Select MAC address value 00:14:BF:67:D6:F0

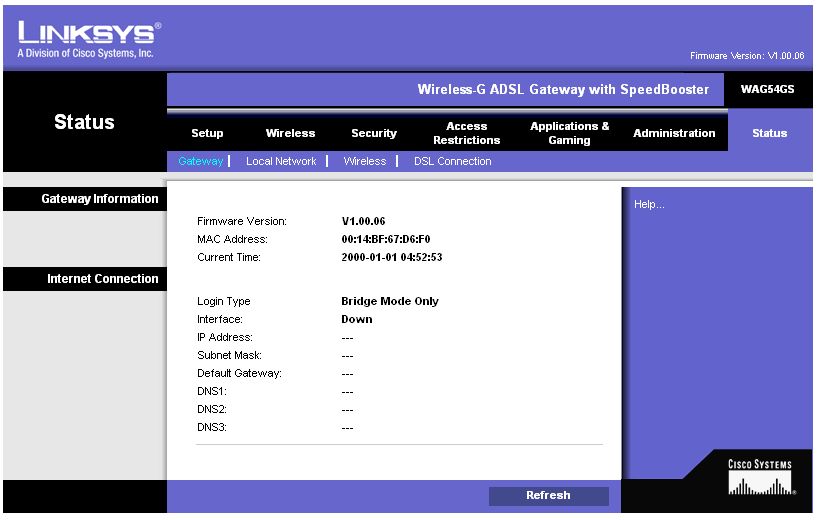[385, 240]
